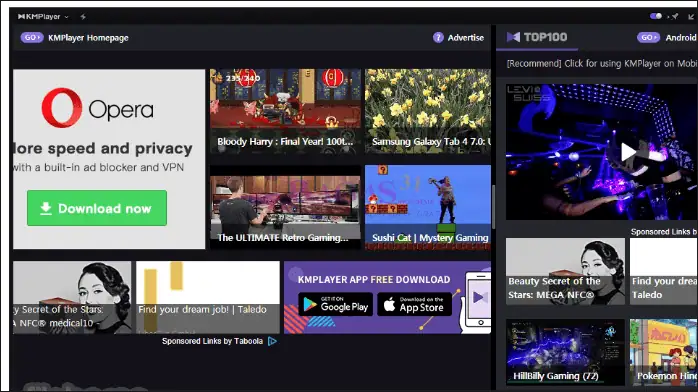The width and height of the screenshot is (698, 392).
Task: Open the KMPlayer logo menu
Action: (x=43, y=16)
